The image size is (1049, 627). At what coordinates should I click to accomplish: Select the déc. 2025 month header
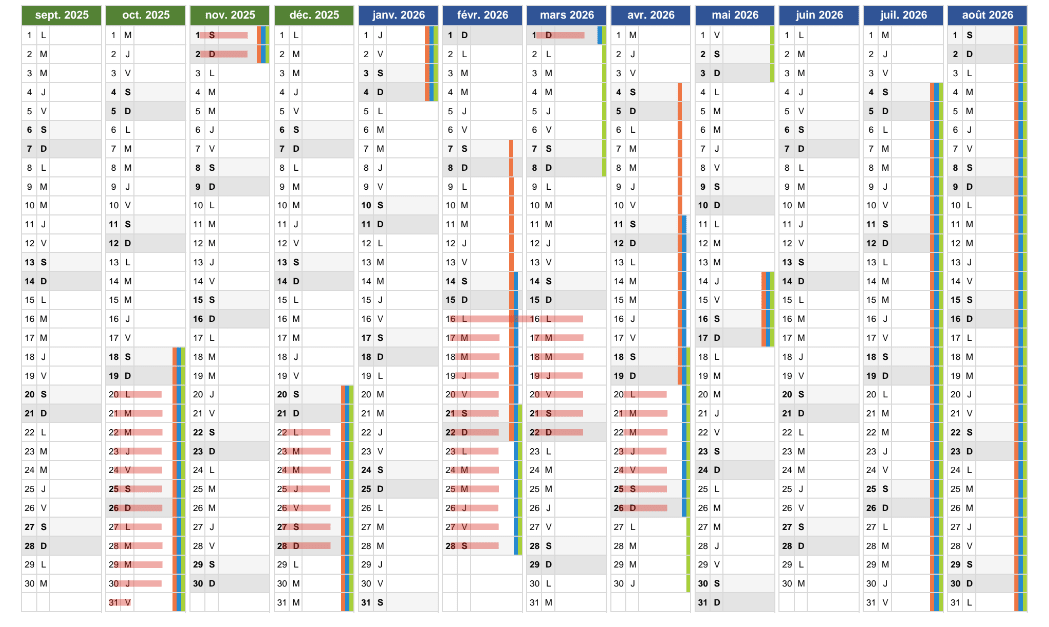coord(314,15)
